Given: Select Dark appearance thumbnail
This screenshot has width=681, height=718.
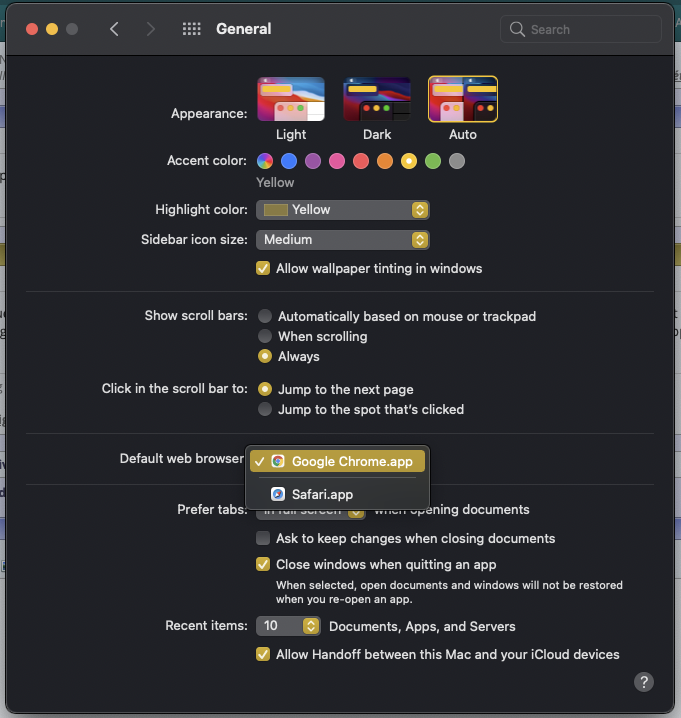Looking at the screenshot, I should point(377,99).
